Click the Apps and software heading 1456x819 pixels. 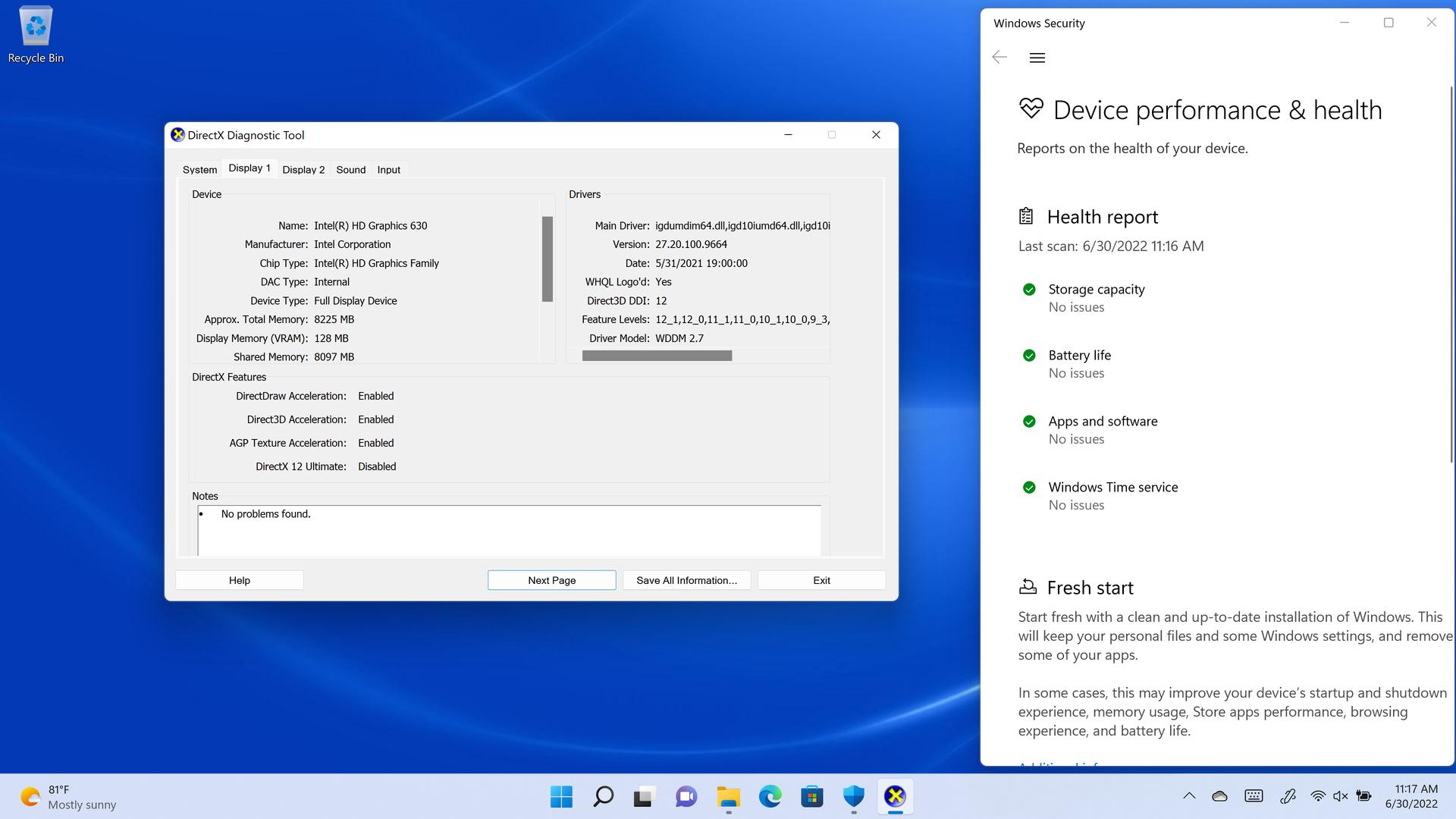pyautogui.click(x=1103, y=422)
